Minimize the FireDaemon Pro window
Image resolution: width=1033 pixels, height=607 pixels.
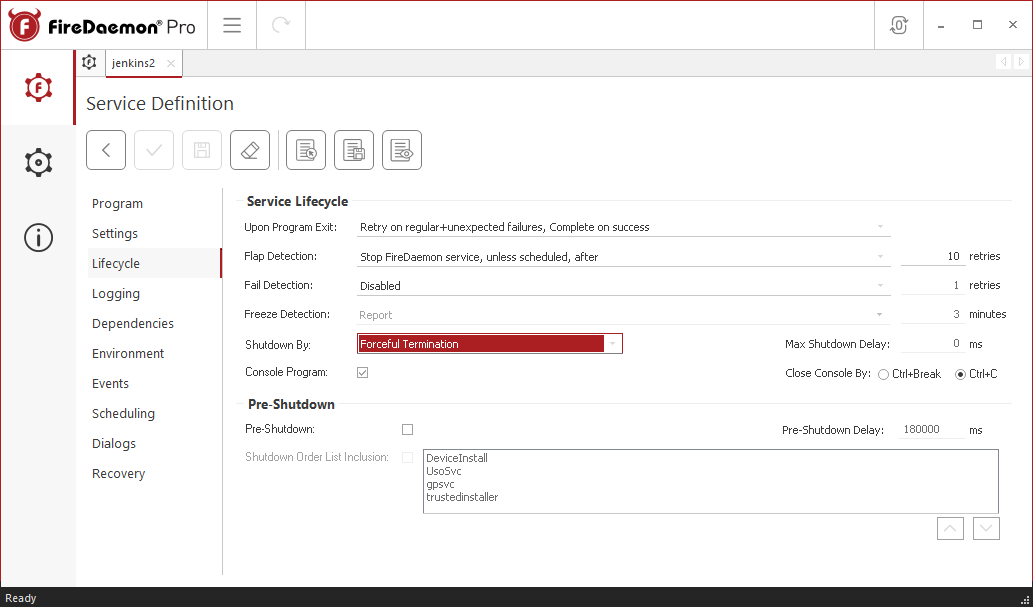(x=941, y=25)
